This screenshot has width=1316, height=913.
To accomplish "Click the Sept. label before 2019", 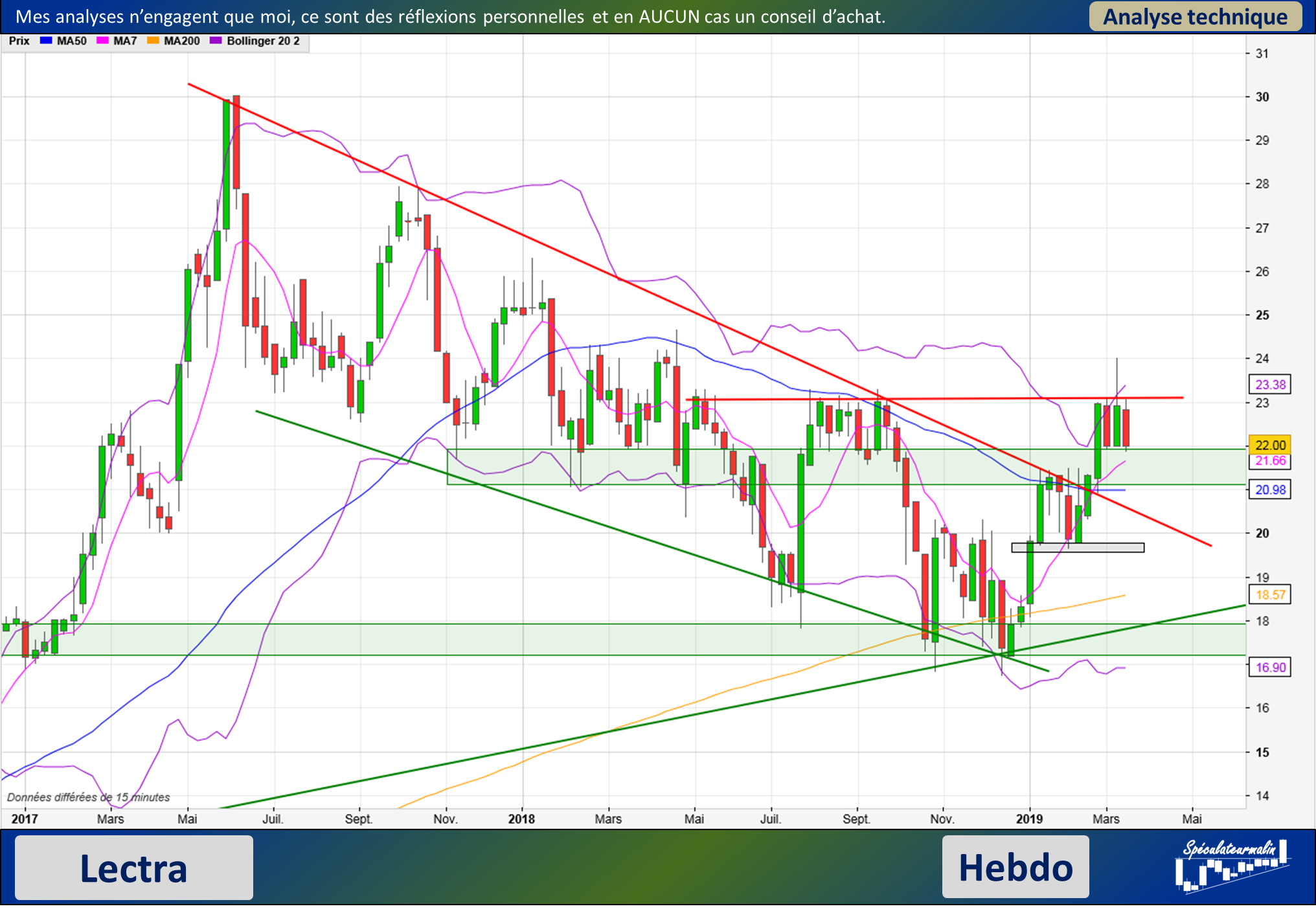I will click(x=856, y=818).
